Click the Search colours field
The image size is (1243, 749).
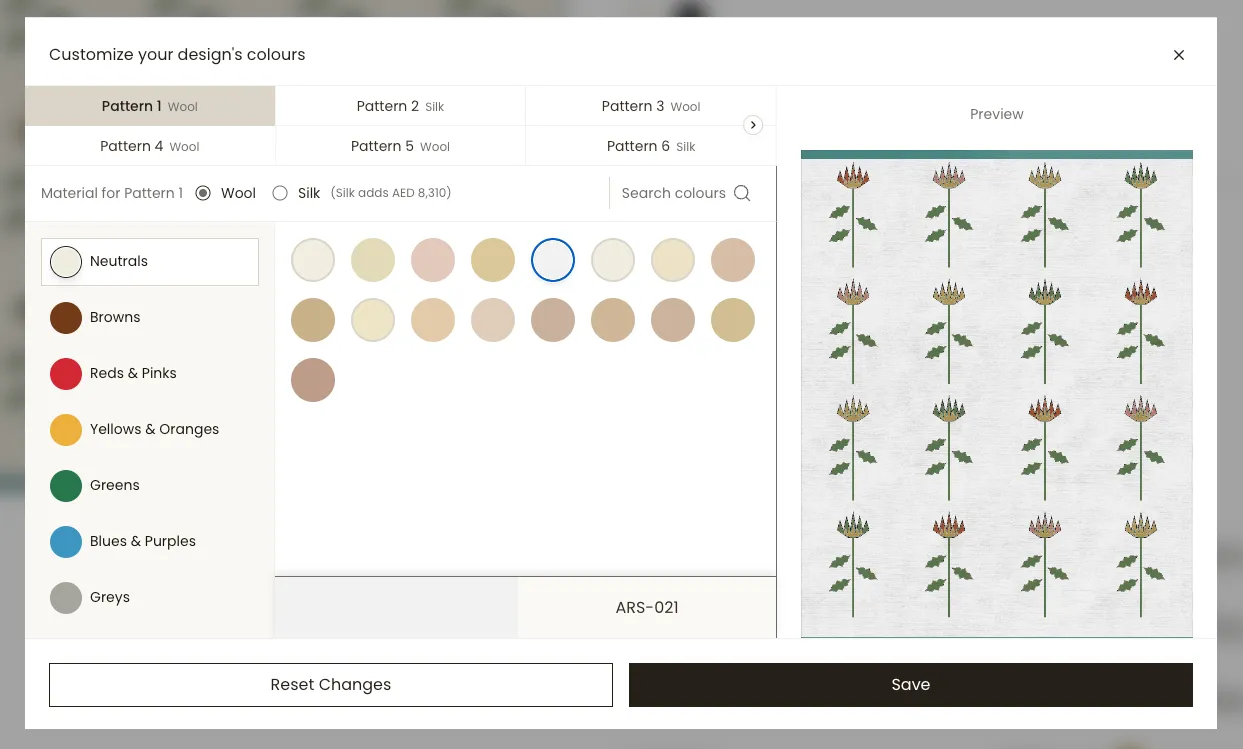[x=685, y=193]
